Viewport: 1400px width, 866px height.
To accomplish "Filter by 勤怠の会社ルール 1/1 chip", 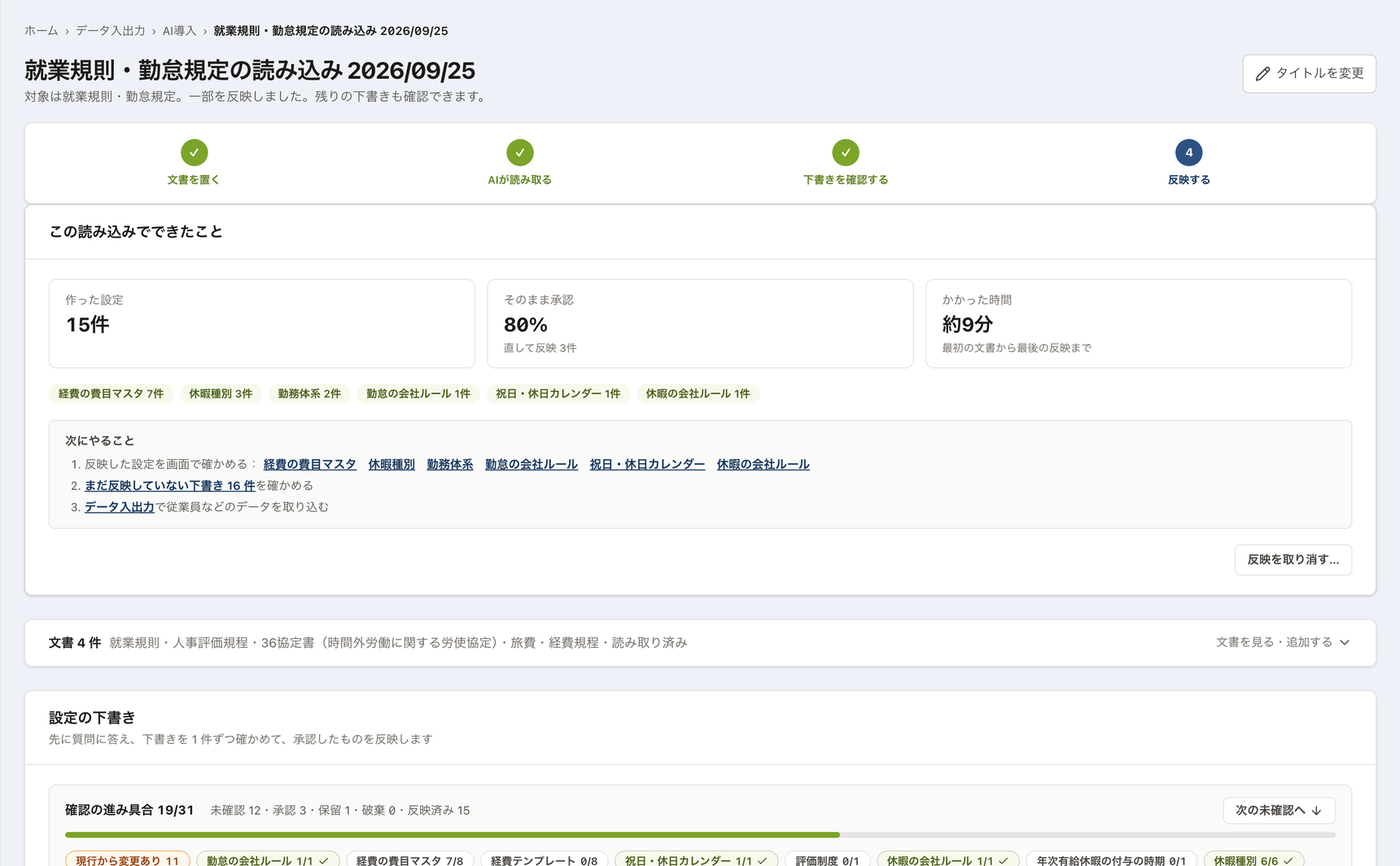I will pos(268,859).
